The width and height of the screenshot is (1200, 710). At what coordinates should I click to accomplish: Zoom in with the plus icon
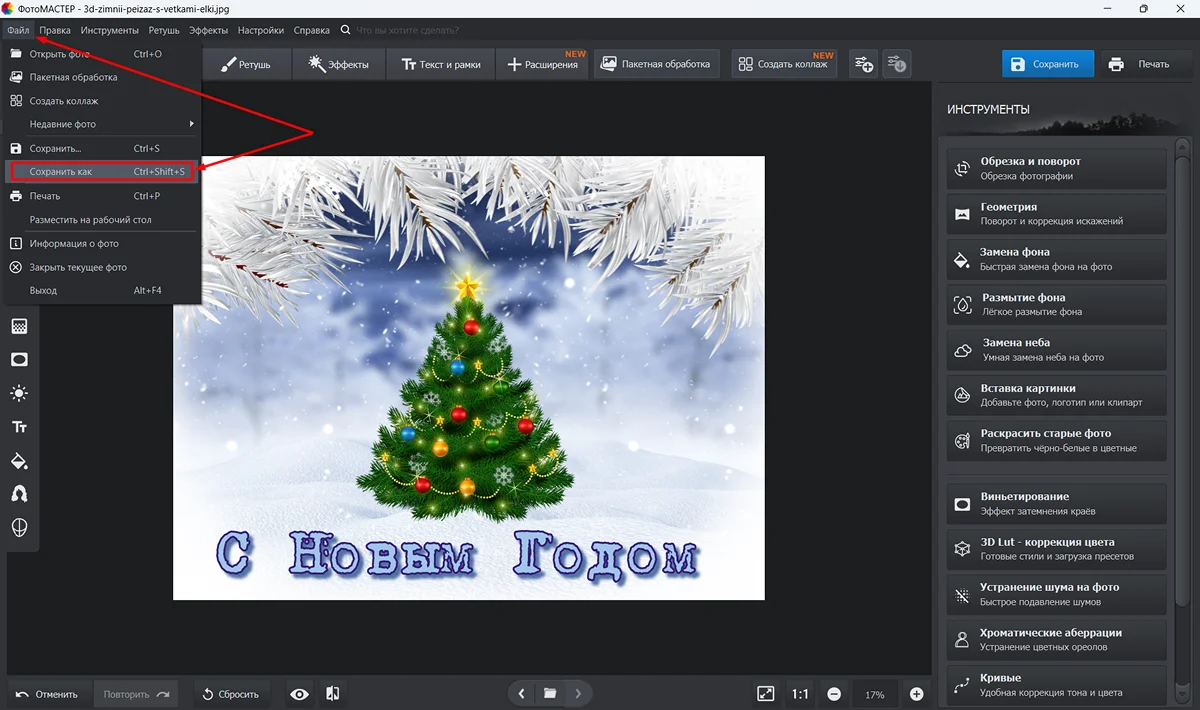pos(916,694)
